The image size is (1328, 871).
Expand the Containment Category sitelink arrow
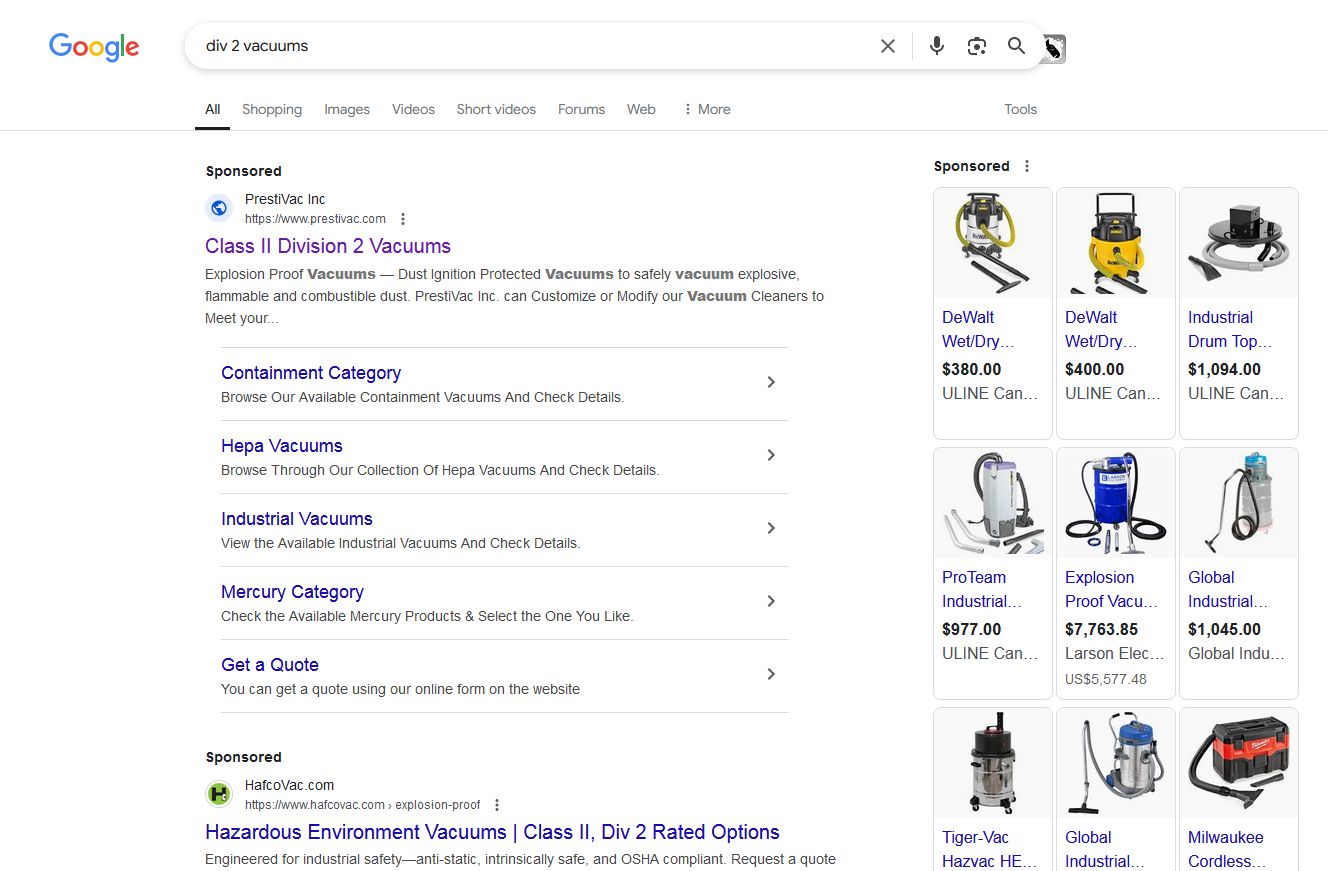771,382
